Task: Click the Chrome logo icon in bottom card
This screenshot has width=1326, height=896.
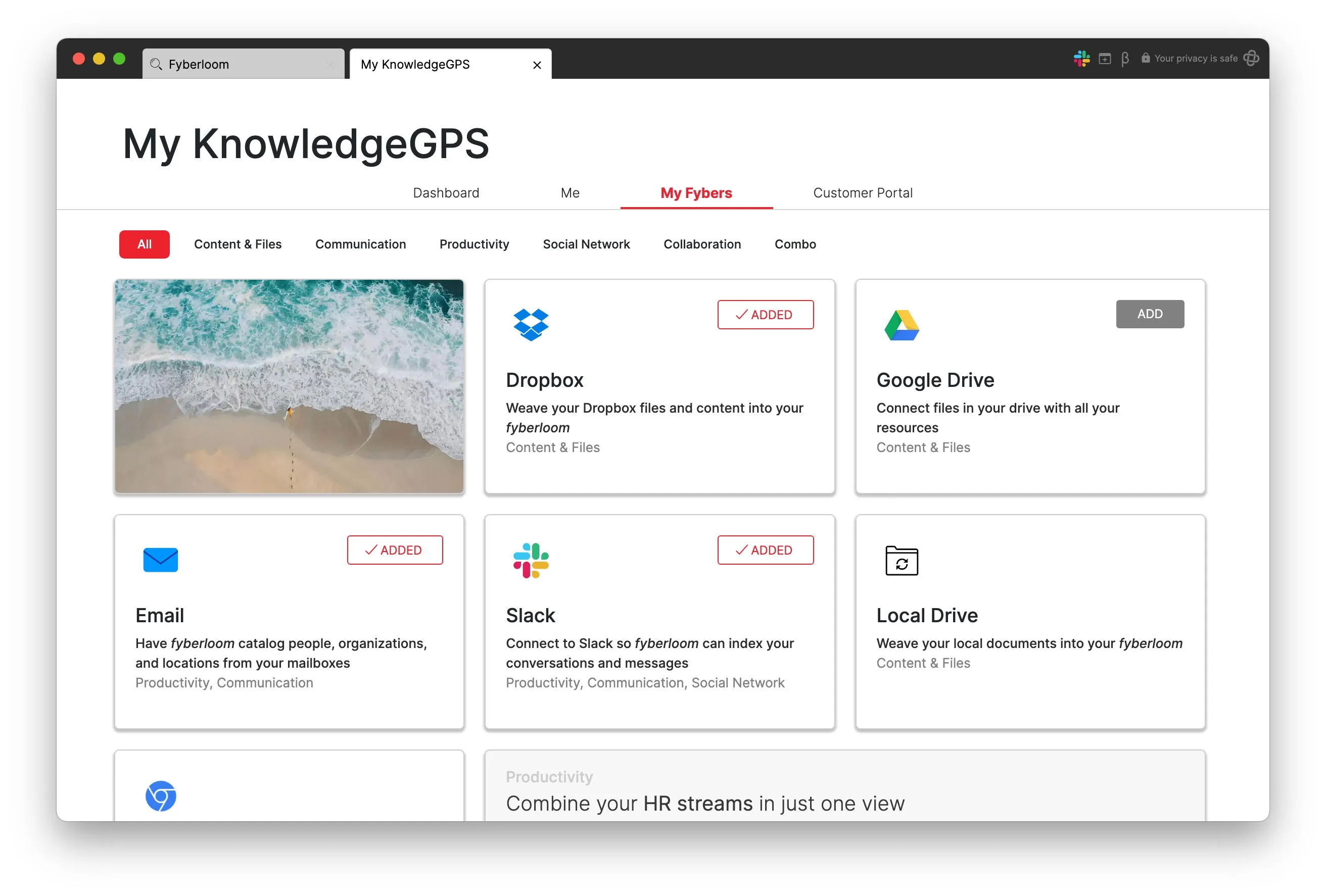Action: 160,795
